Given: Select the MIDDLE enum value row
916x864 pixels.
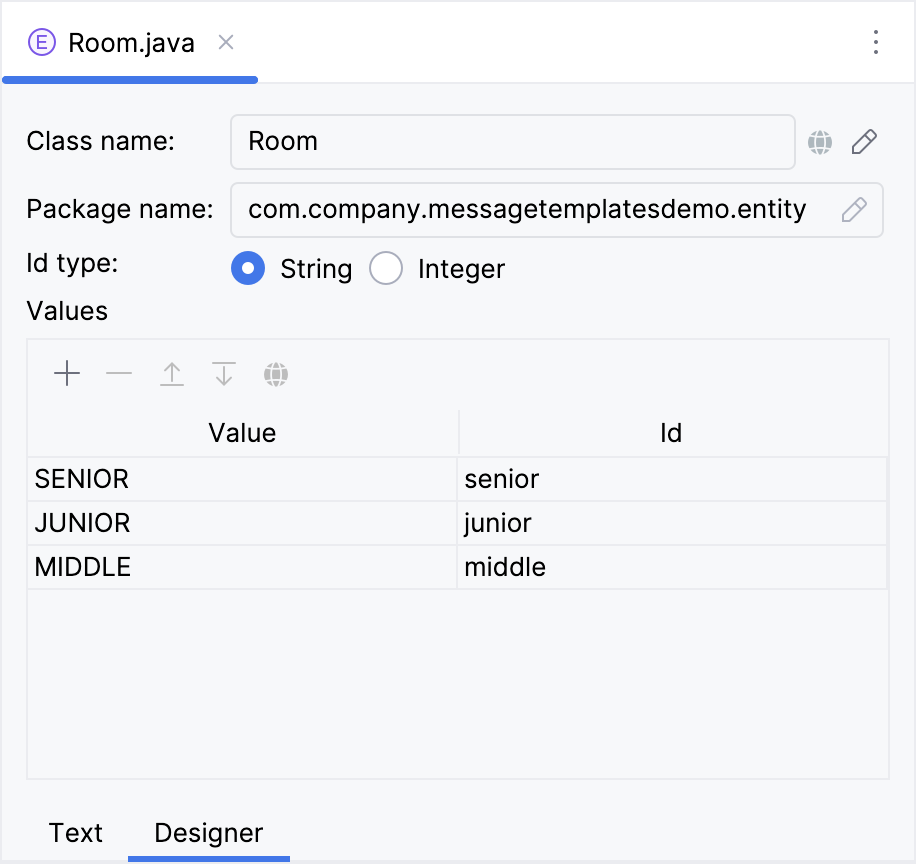Looking at the screenshot, I should (242, 567).
